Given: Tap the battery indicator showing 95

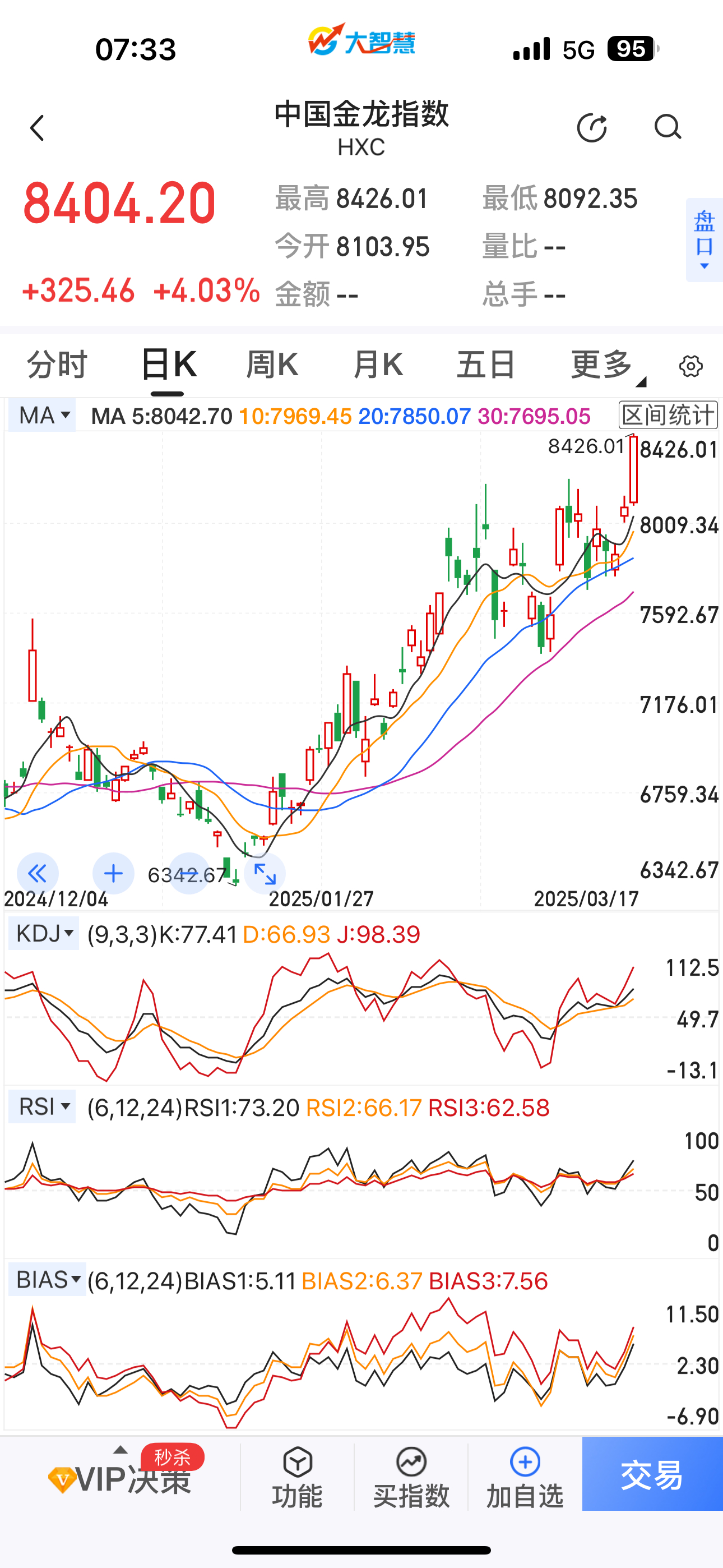Looking at the screenshot, I should coord(633,49).
